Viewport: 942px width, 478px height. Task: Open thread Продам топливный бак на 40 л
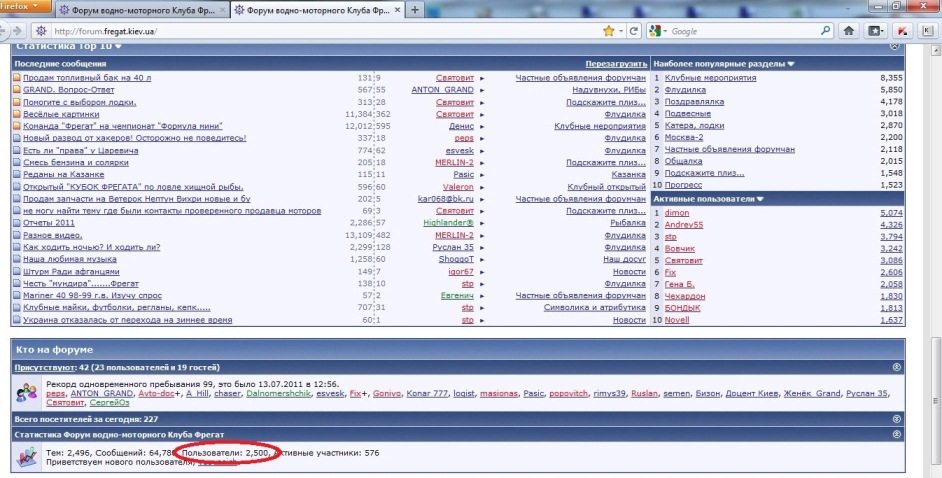click(87, 78)
